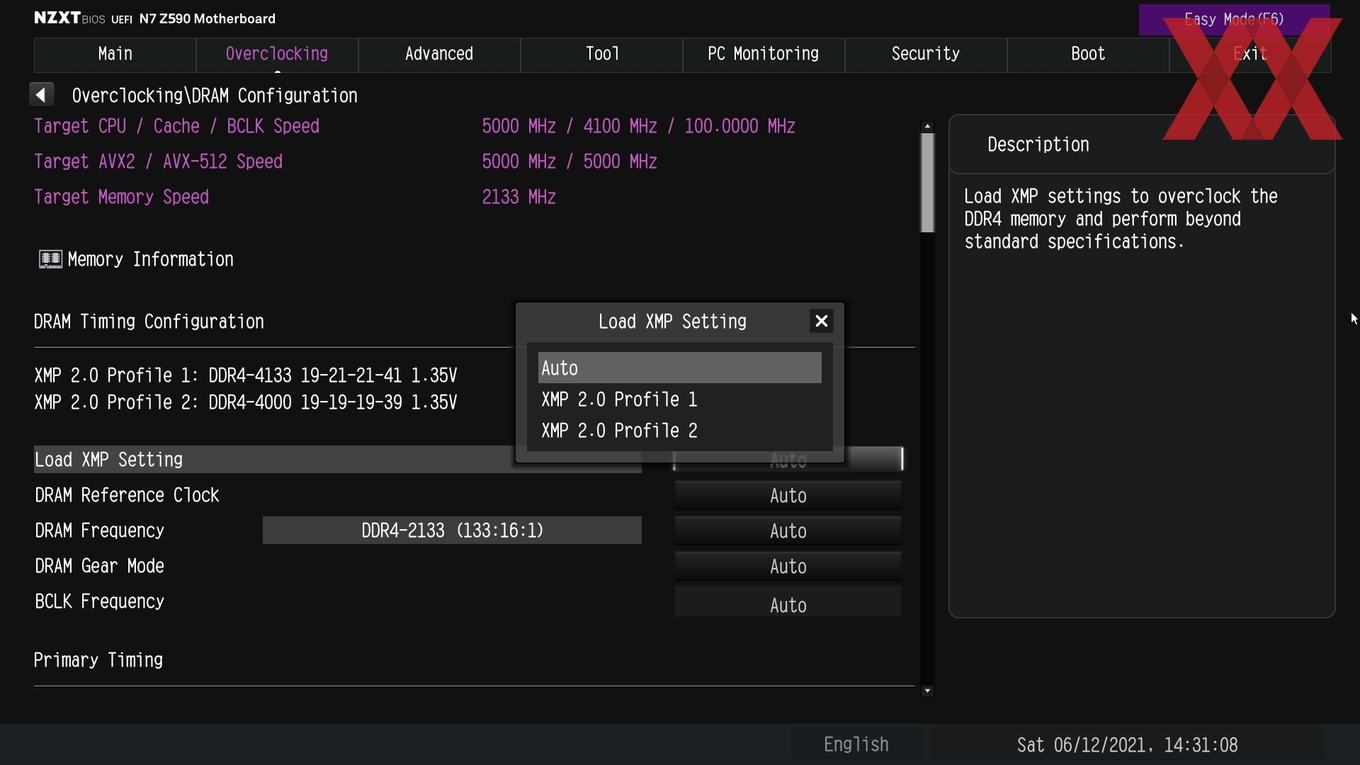Click the XMP 2.0 Profile 2 DDR4-4000 line
Screen dimensions: 1360x765
pos(246,402)
